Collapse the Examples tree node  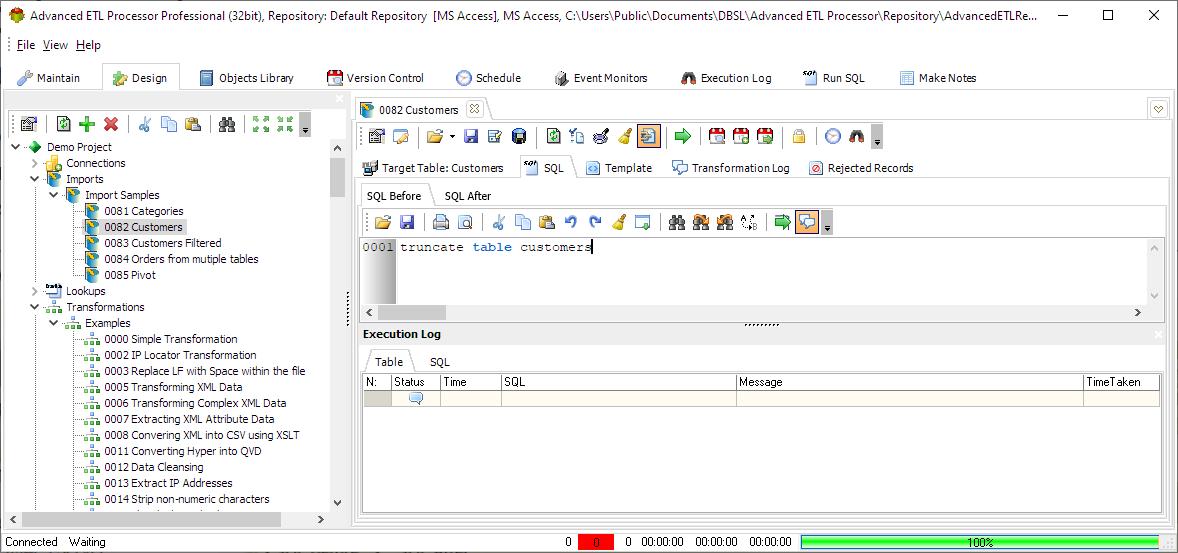click(53, 323)
